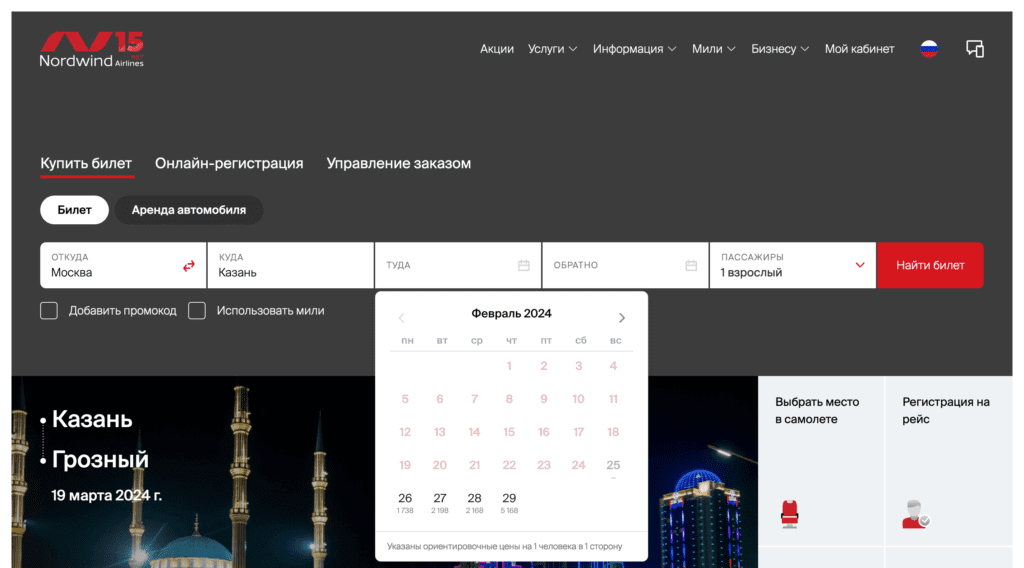Switch to Управление заказом tab
1024x568 pixels.
398,163
